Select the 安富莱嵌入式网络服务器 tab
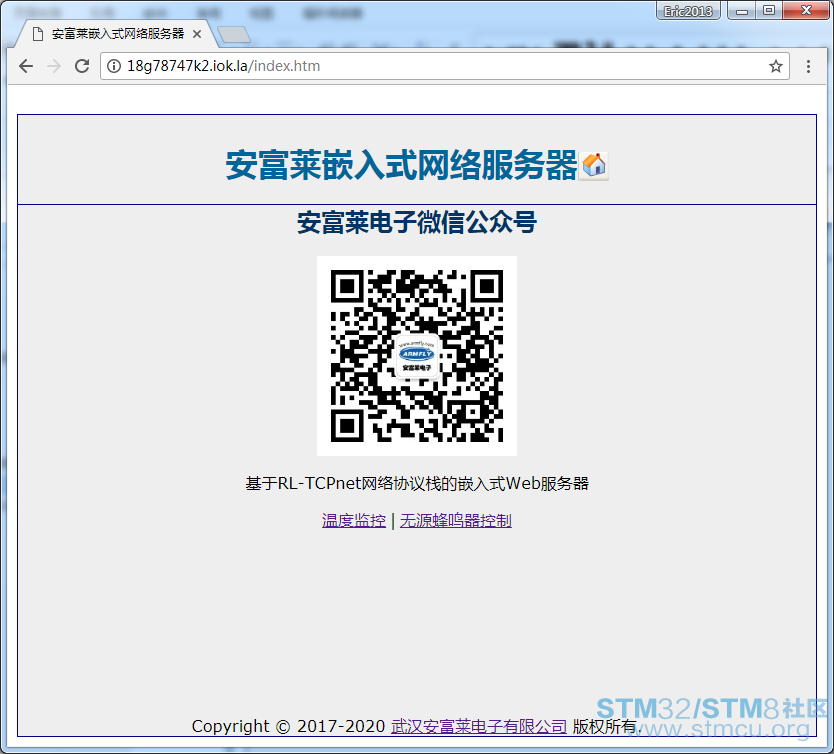834x754 pixels. click(117, 34)
